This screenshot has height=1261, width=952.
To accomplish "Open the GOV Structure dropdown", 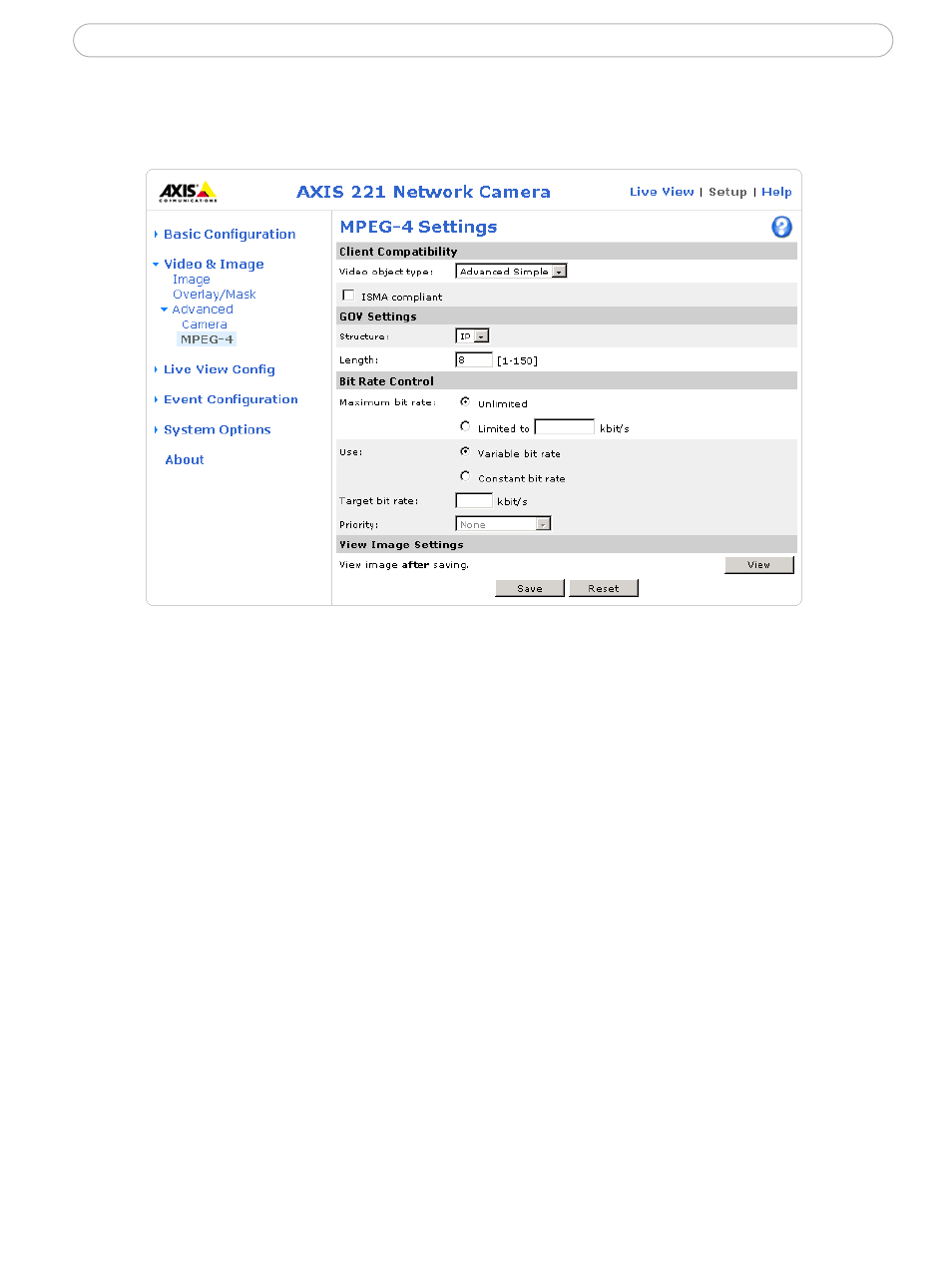I will pos(472,336).
